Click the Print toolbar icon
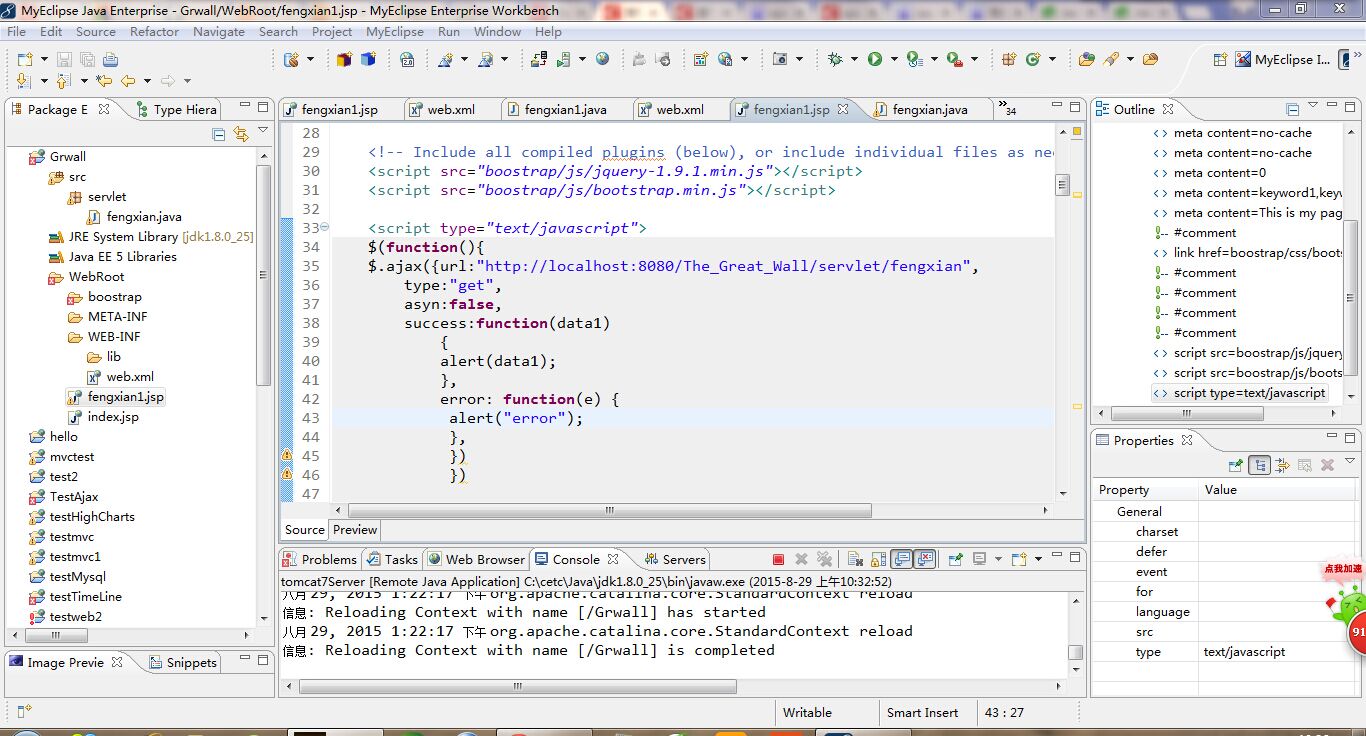 (110, 59)
